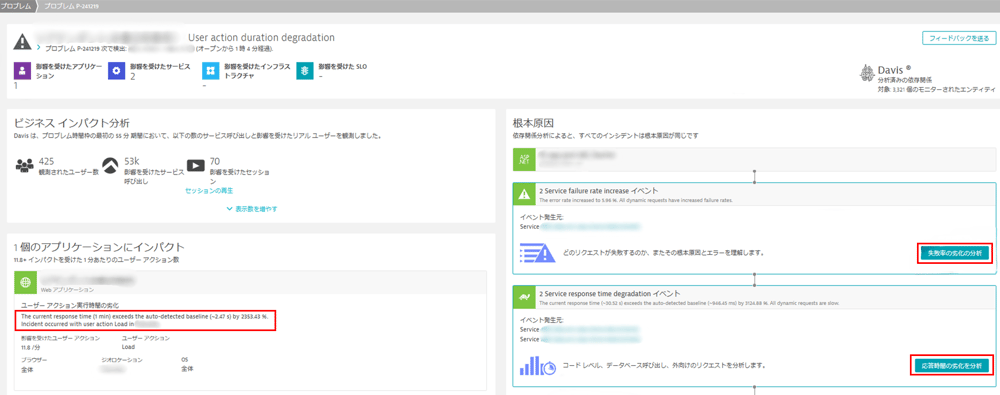Click the failure rate increase warning icon
1000x395 pixels.
(x=524, y=194)
